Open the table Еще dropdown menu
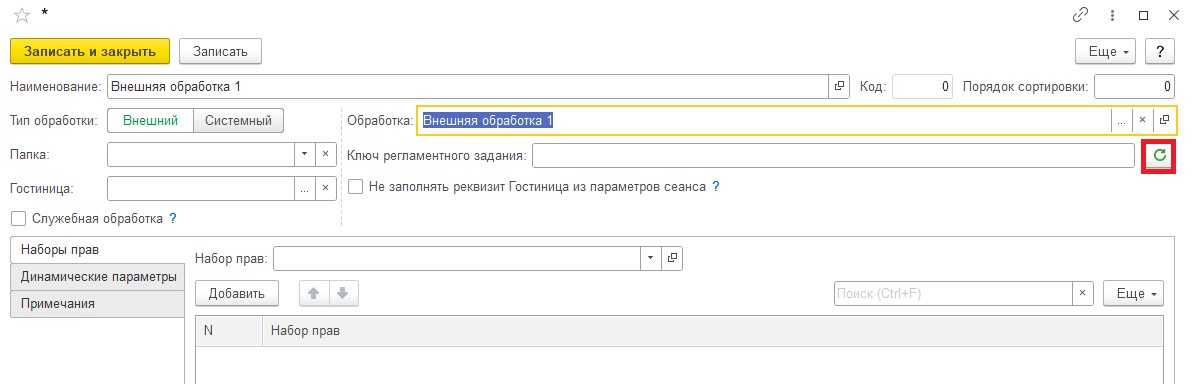 tap(1133, 293)
